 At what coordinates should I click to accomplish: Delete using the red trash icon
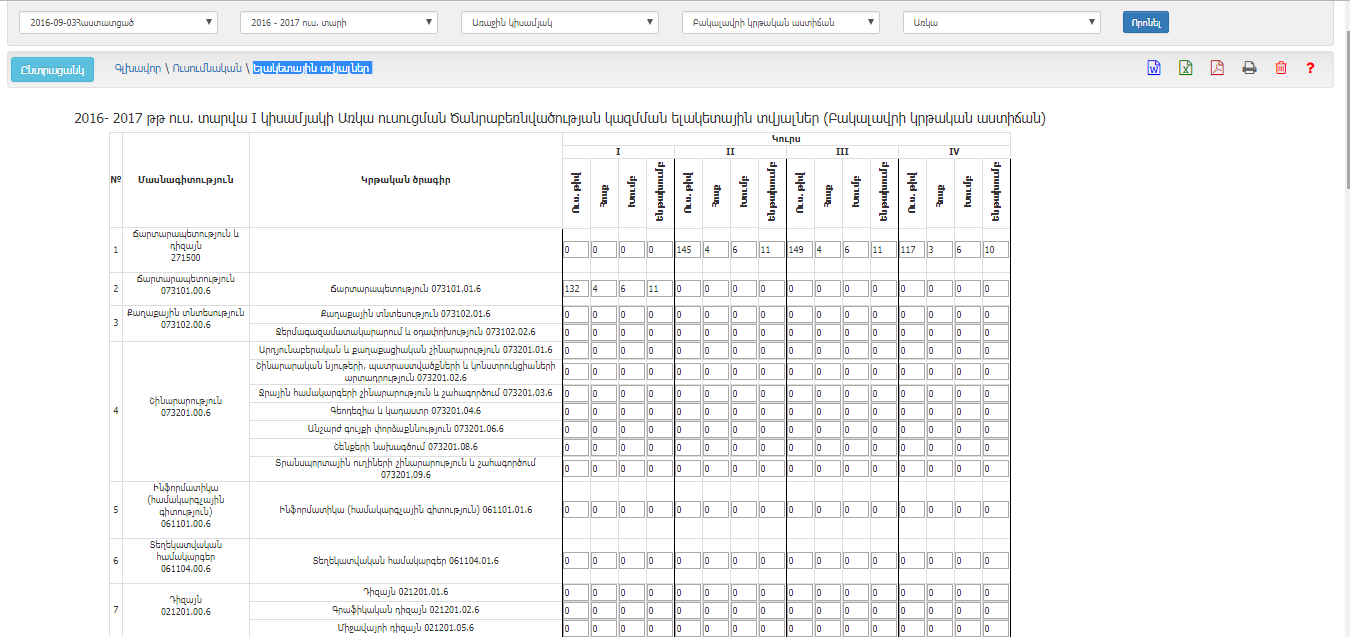click(x=1281, y=68)
